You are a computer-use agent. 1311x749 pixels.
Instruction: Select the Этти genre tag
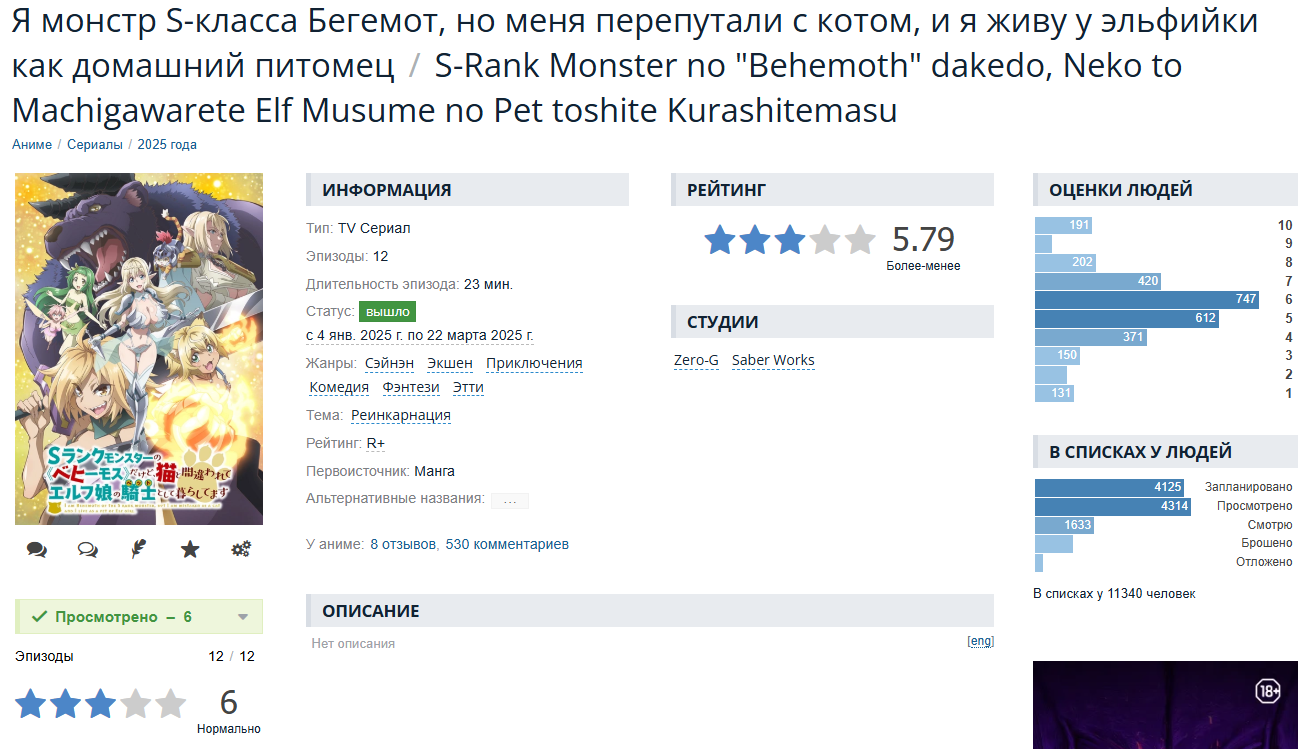pyautogui.click(x=468, y=388)
